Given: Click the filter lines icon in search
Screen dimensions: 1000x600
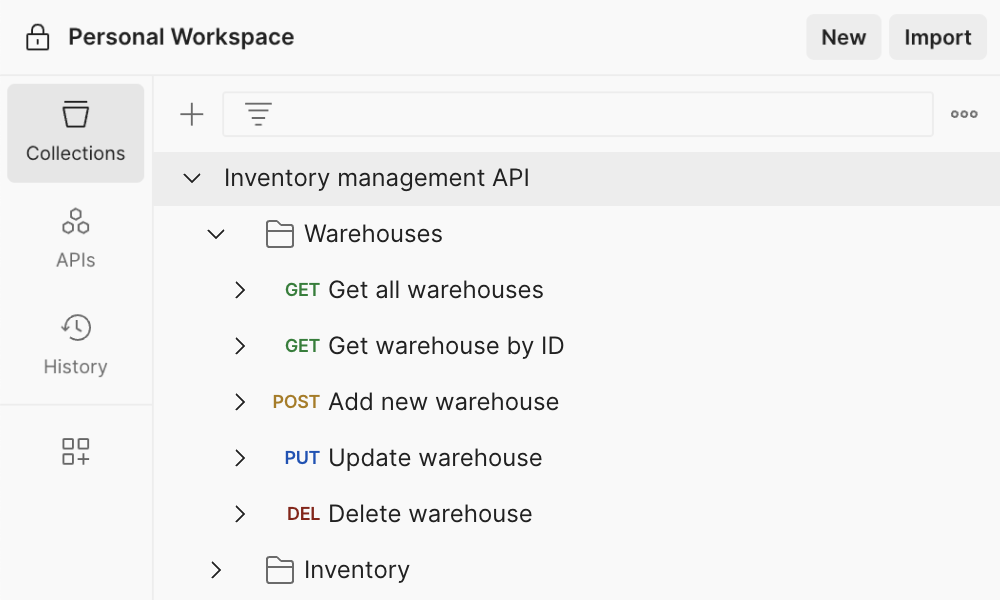Looking at the screenshot, I should 259,115.
